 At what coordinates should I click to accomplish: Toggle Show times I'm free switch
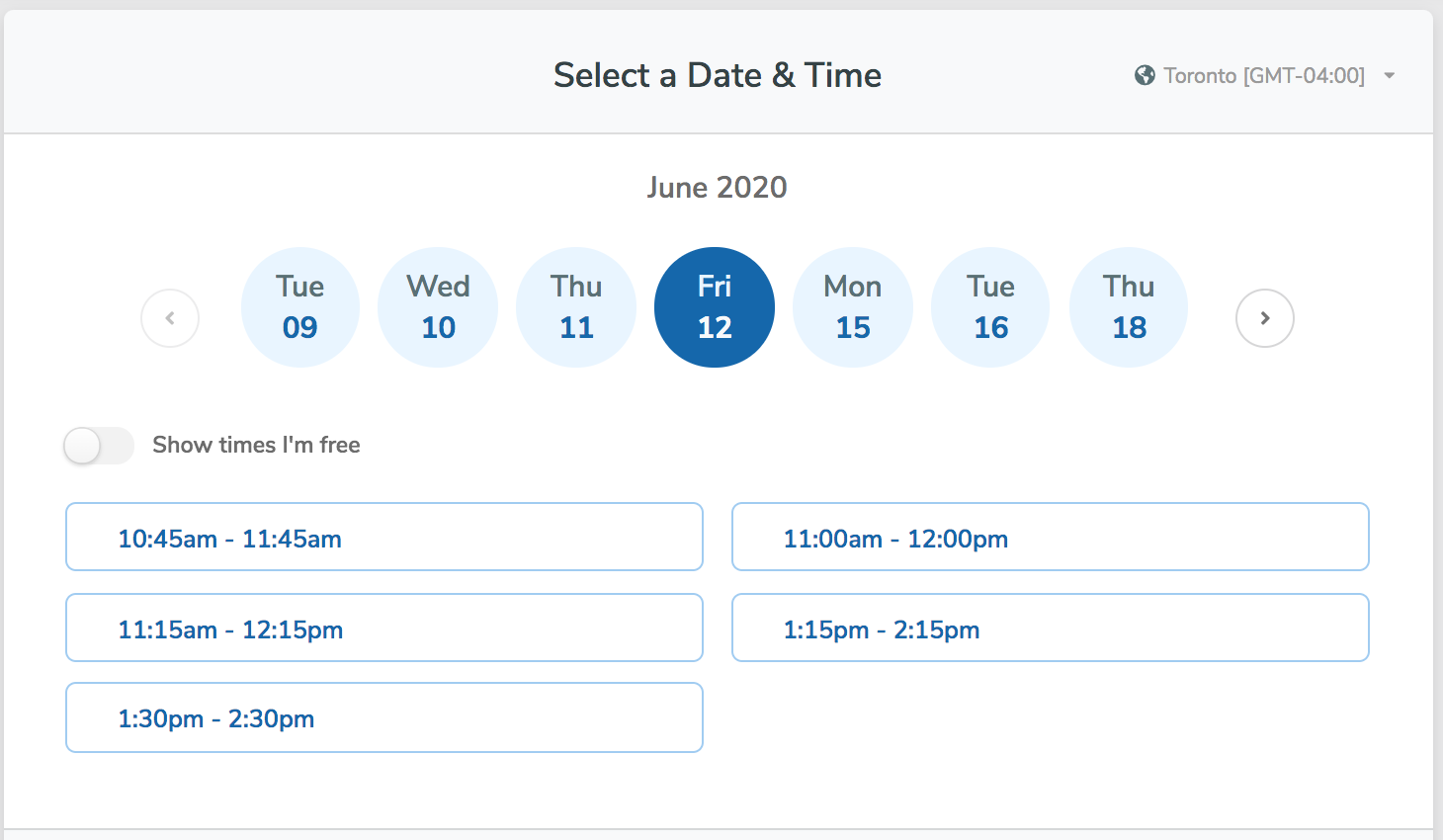click(99, 446)
